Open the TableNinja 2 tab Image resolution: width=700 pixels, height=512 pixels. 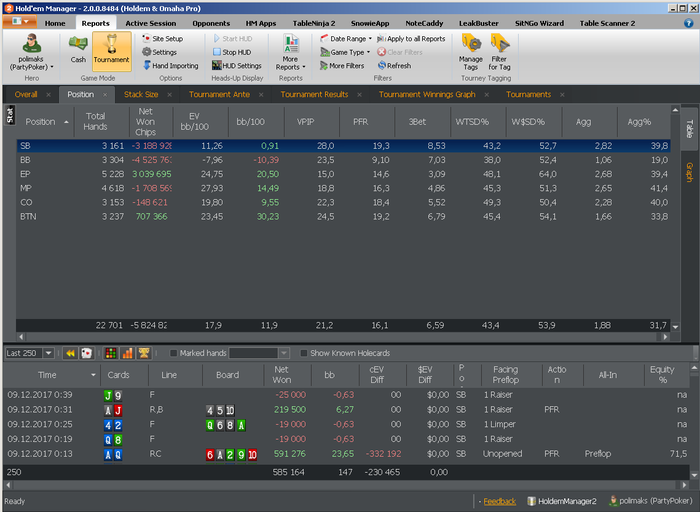click(314, 23)
